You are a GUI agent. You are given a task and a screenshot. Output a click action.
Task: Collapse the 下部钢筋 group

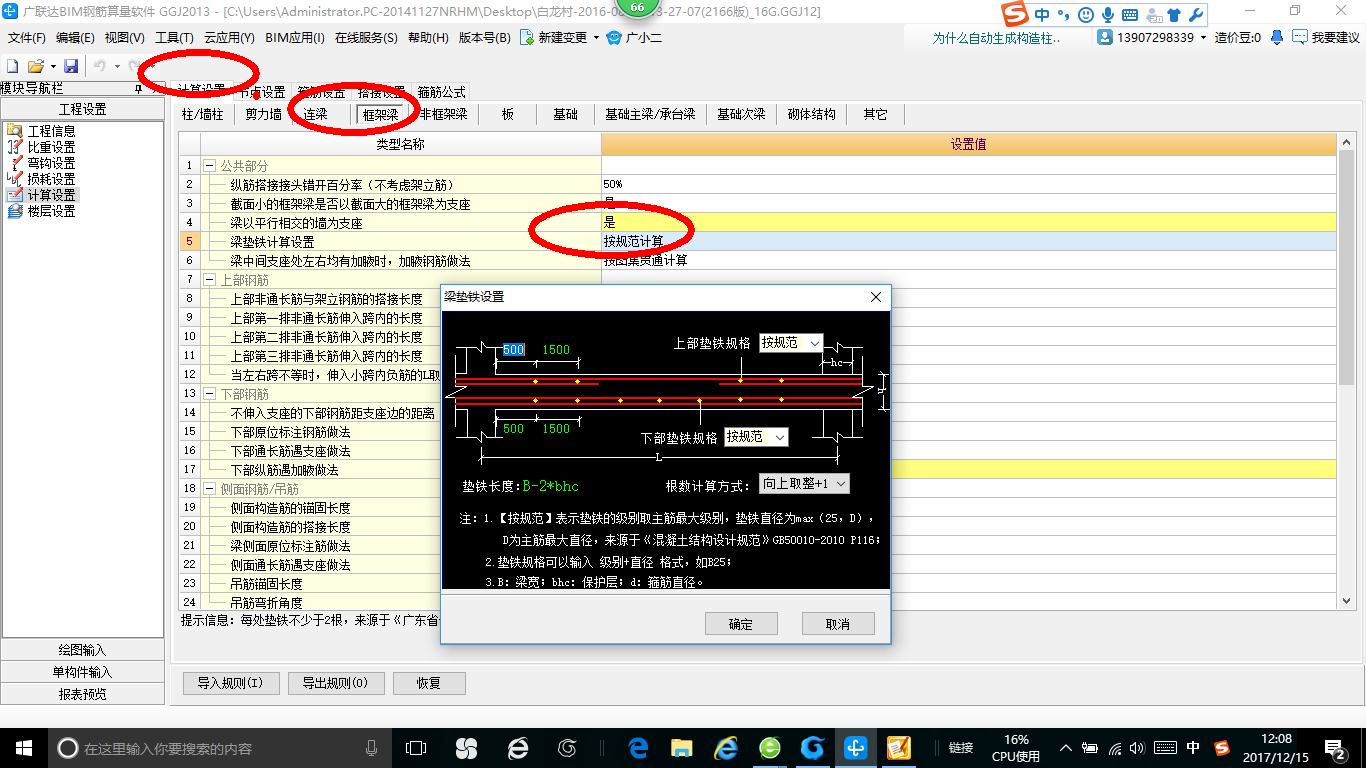[x=209, y=394]
